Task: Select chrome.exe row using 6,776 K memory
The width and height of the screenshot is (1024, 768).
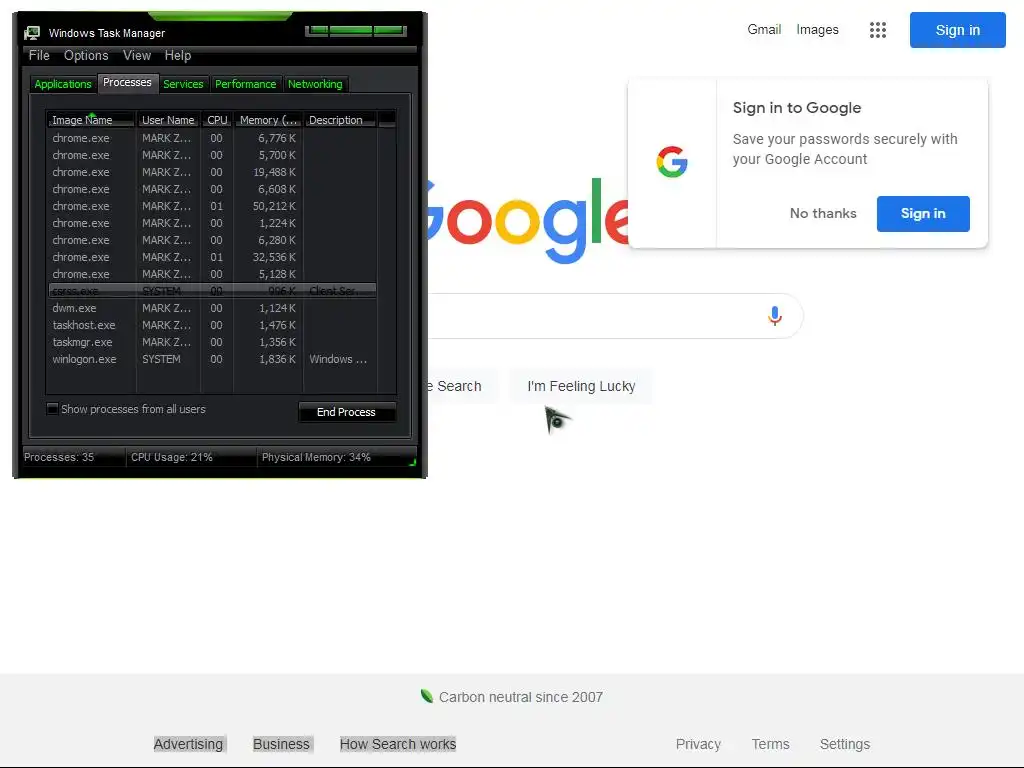Action: coord(212,138)
